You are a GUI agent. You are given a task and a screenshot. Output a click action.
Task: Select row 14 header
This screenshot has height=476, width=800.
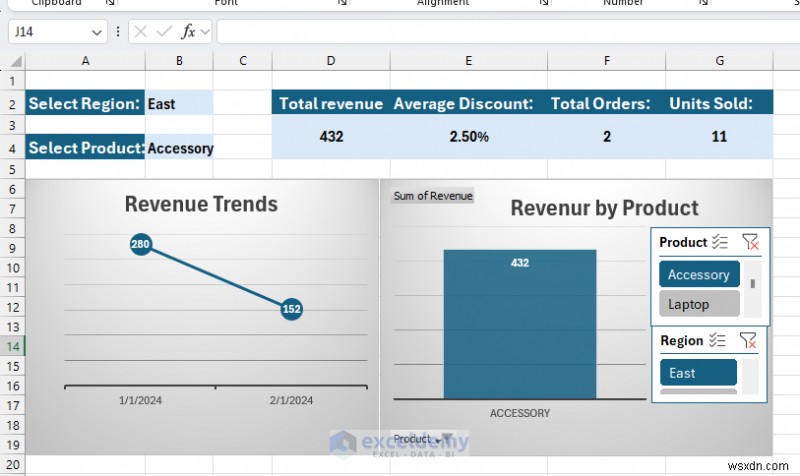(12, 347)
